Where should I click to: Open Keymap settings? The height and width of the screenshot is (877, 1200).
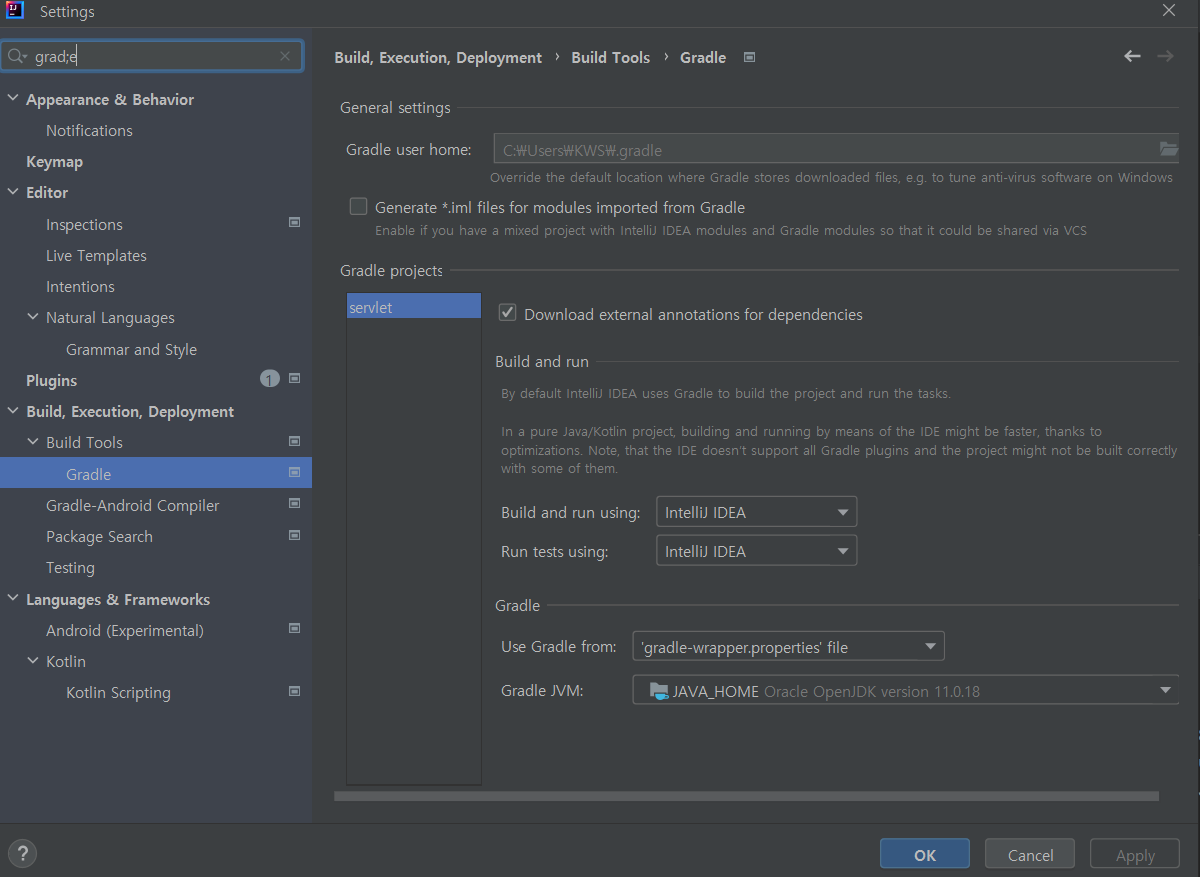pos(54,161)
